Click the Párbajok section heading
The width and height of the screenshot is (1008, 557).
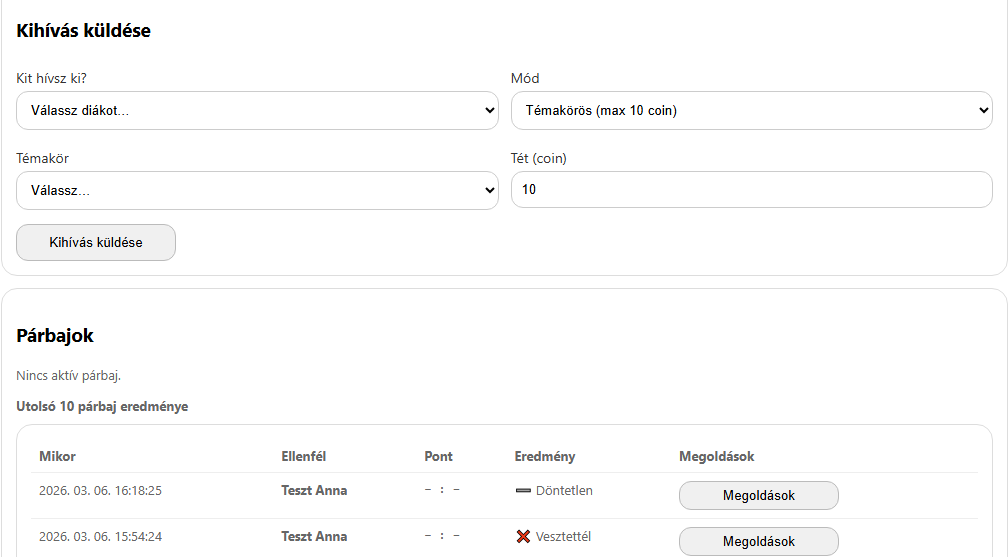click(55, 336)
